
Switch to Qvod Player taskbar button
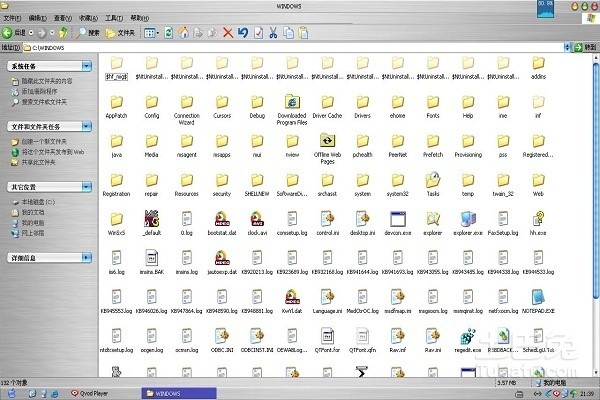click(89, 393)
